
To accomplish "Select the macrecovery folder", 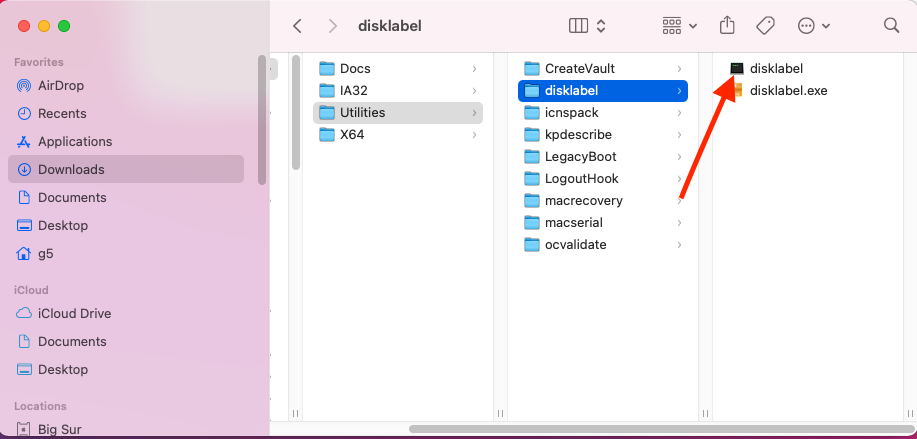I will point(603,201).
